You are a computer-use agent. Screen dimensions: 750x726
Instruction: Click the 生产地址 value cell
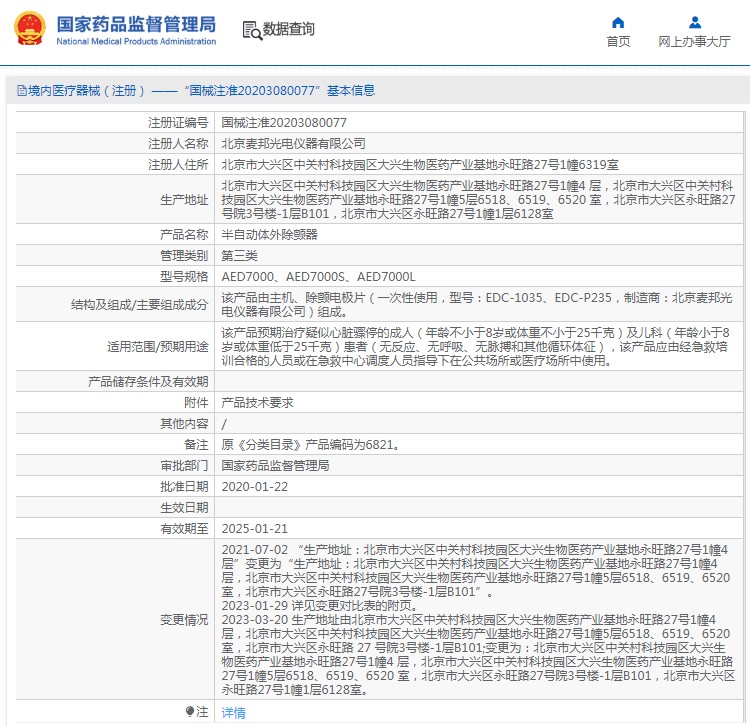click(x=478, y=199)
